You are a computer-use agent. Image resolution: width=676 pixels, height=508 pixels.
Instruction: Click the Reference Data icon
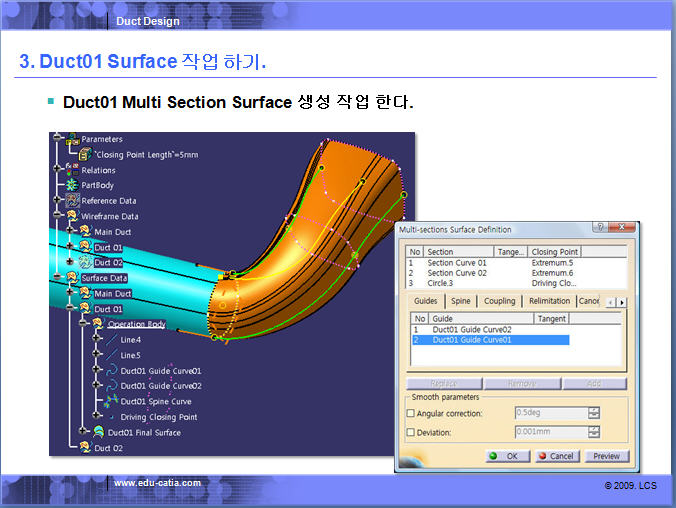click(72, 200)
